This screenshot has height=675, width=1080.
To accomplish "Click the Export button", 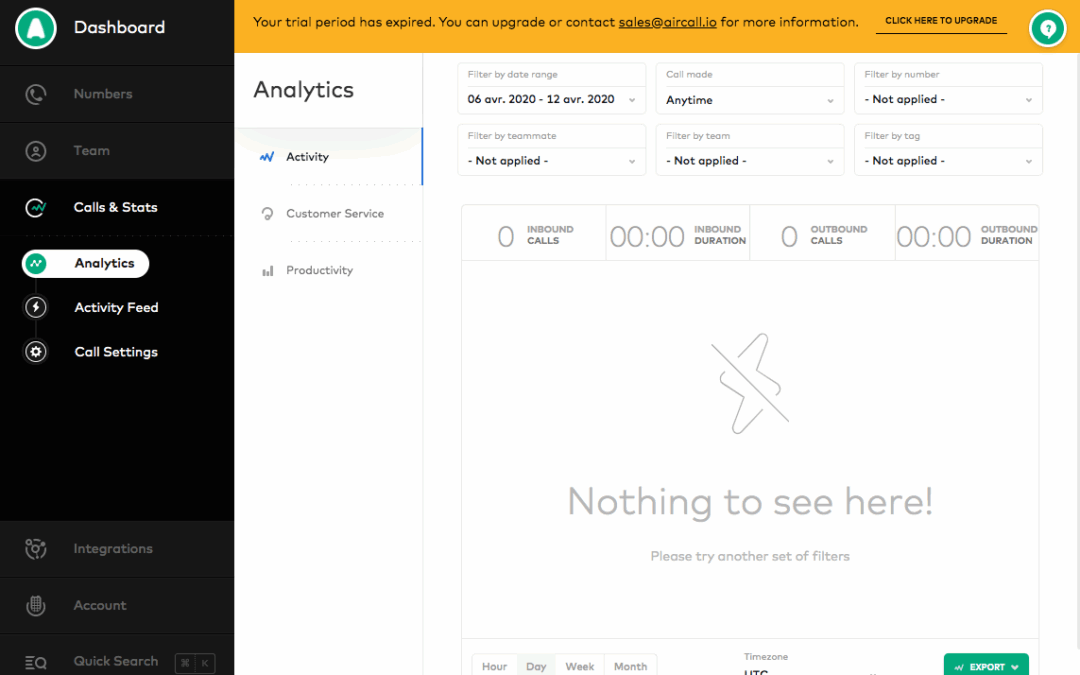I will point(986,666).
